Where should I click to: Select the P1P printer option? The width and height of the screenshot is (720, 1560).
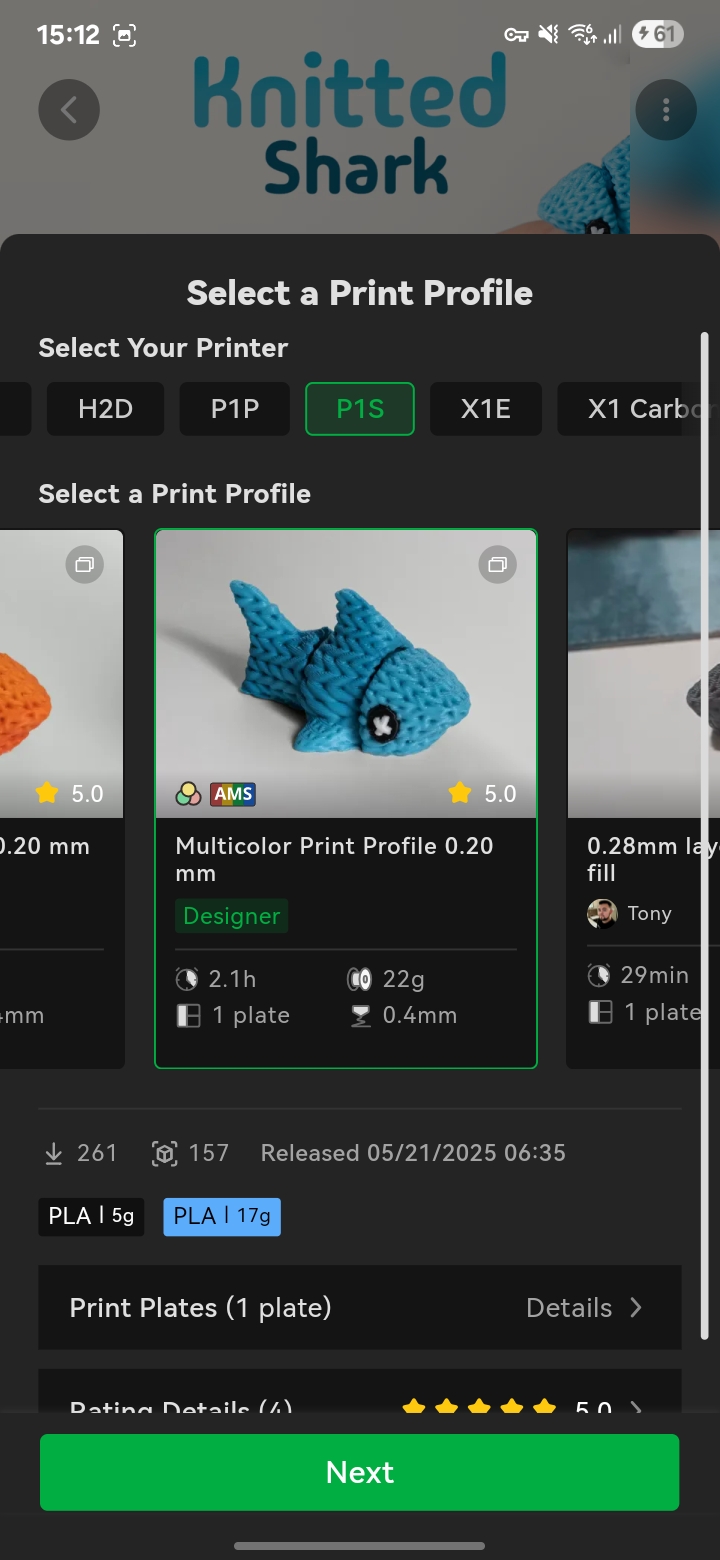pos(234,409)
